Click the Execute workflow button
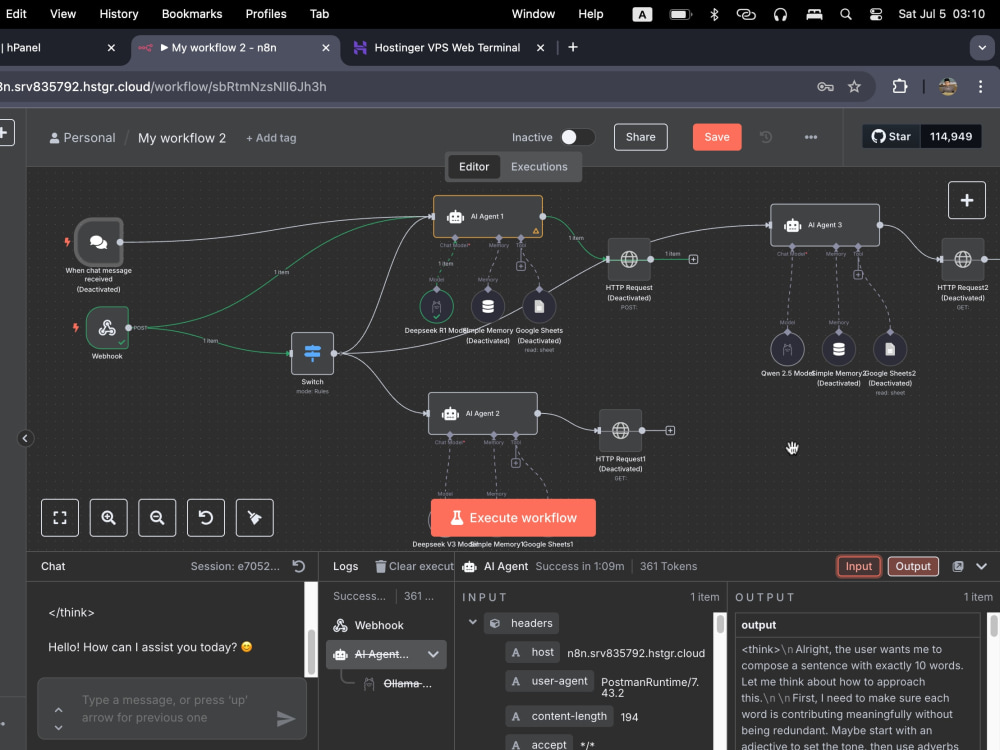Viewport: 1000px width, 750px height. [513, 518]
